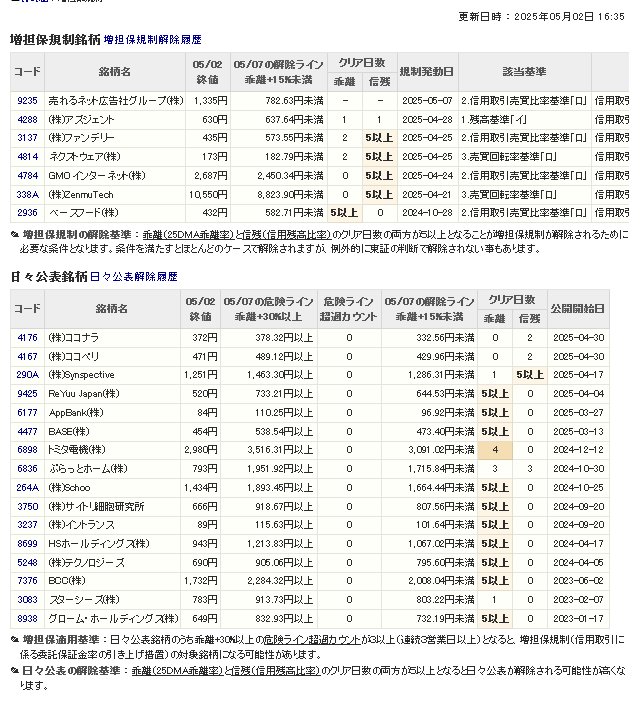Select (株)ZenmuTech stock name
The width and height of the screenshot is (634, 706).
point(81,195)
